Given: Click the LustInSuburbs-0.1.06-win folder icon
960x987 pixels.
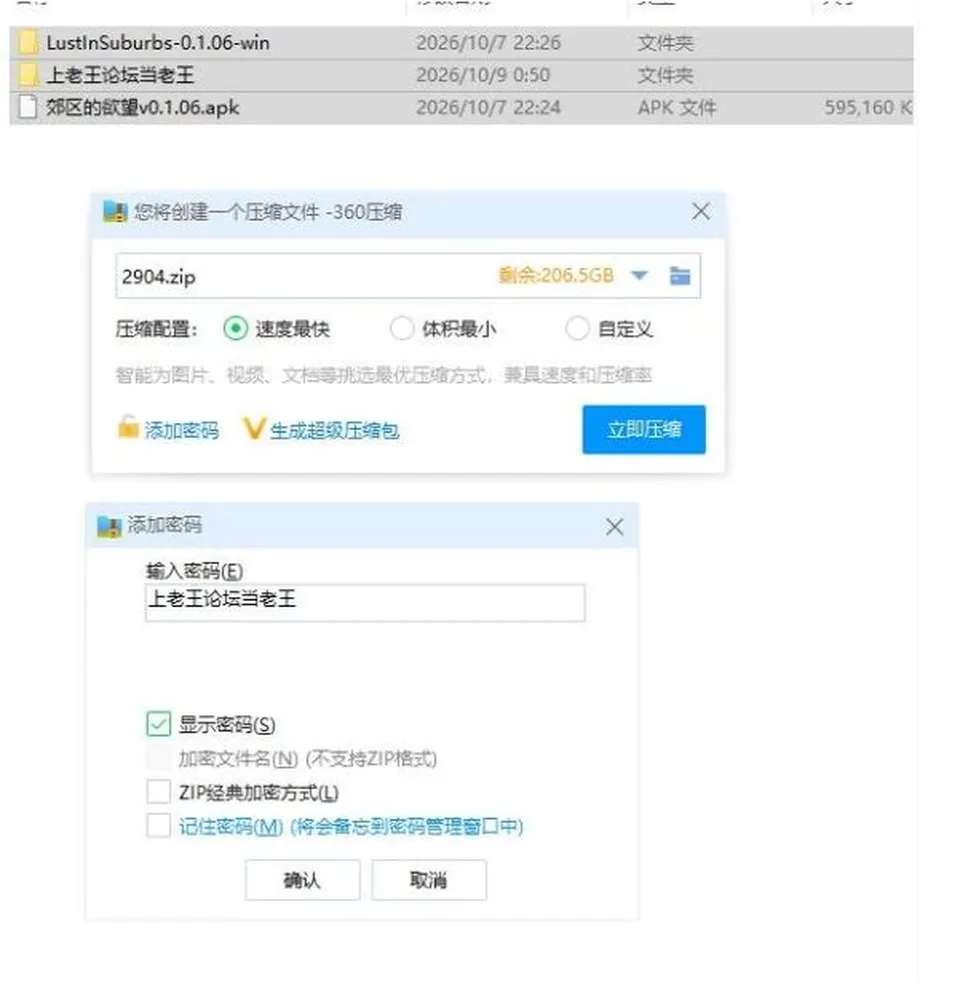Looking at the screenshot, I should coord(28,43).
